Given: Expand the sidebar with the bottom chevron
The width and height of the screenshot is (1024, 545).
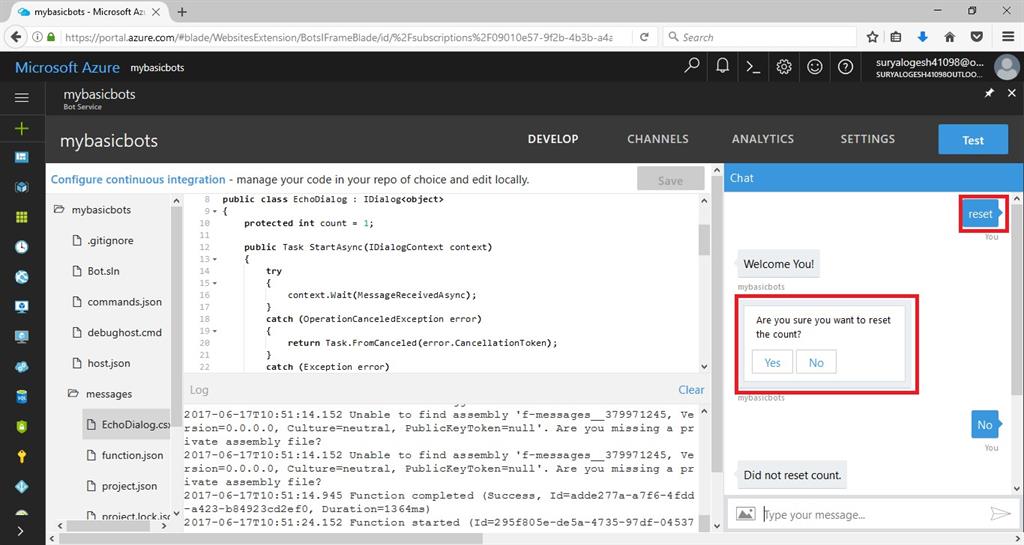Looking at the screenshot, I should click(21, 531).
